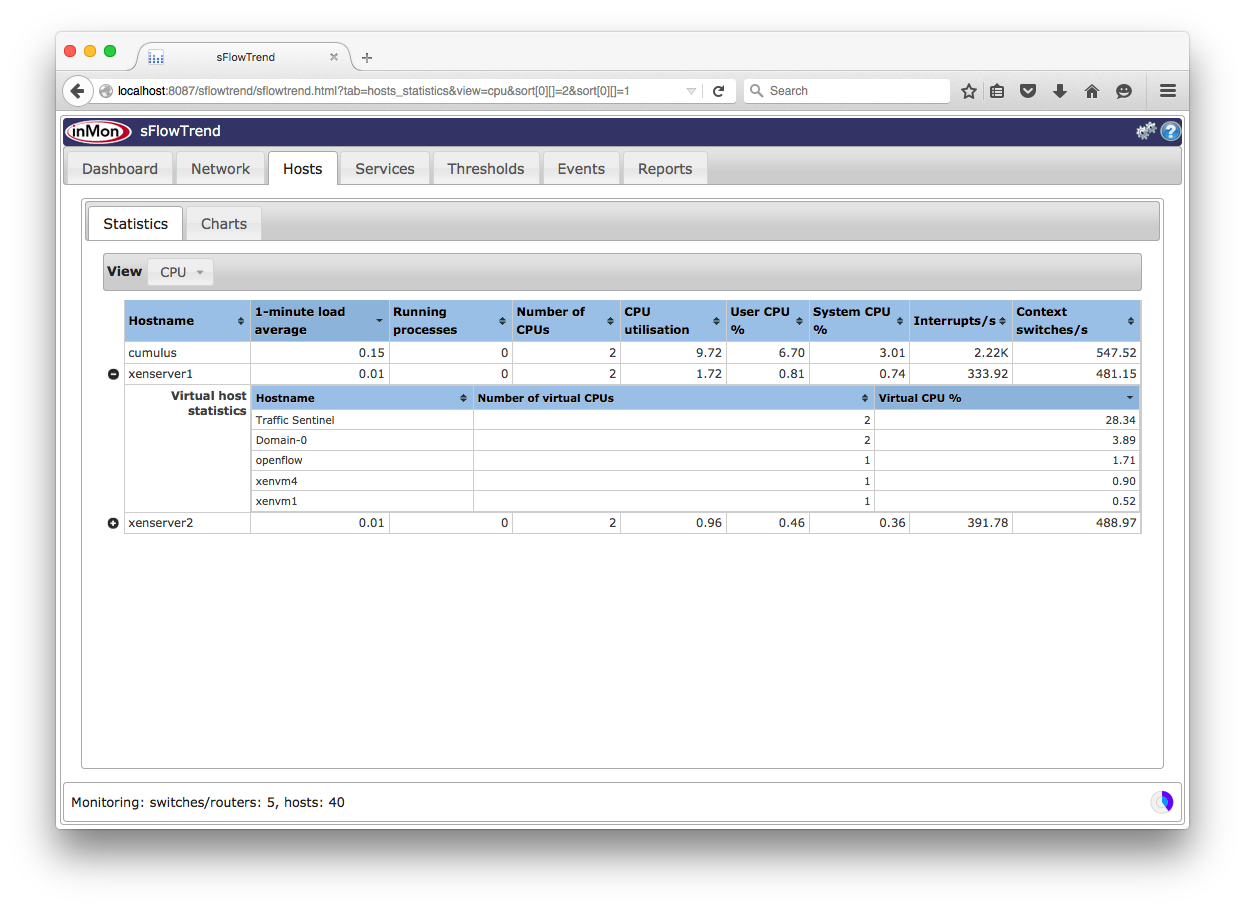Image resolution: width=1245 pixels, height=909 pixels.
Task: Click the search magnifier icon
Action: tap(757, 91)
